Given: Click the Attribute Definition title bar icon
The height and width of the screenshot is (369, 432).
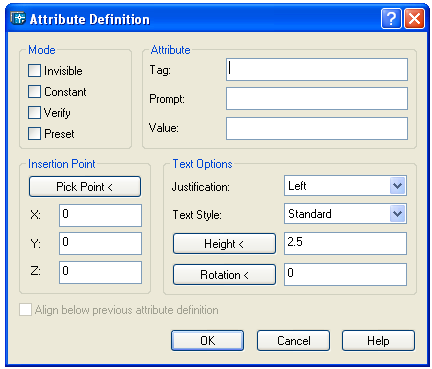Looking at the screenshot, I should 18,19.
